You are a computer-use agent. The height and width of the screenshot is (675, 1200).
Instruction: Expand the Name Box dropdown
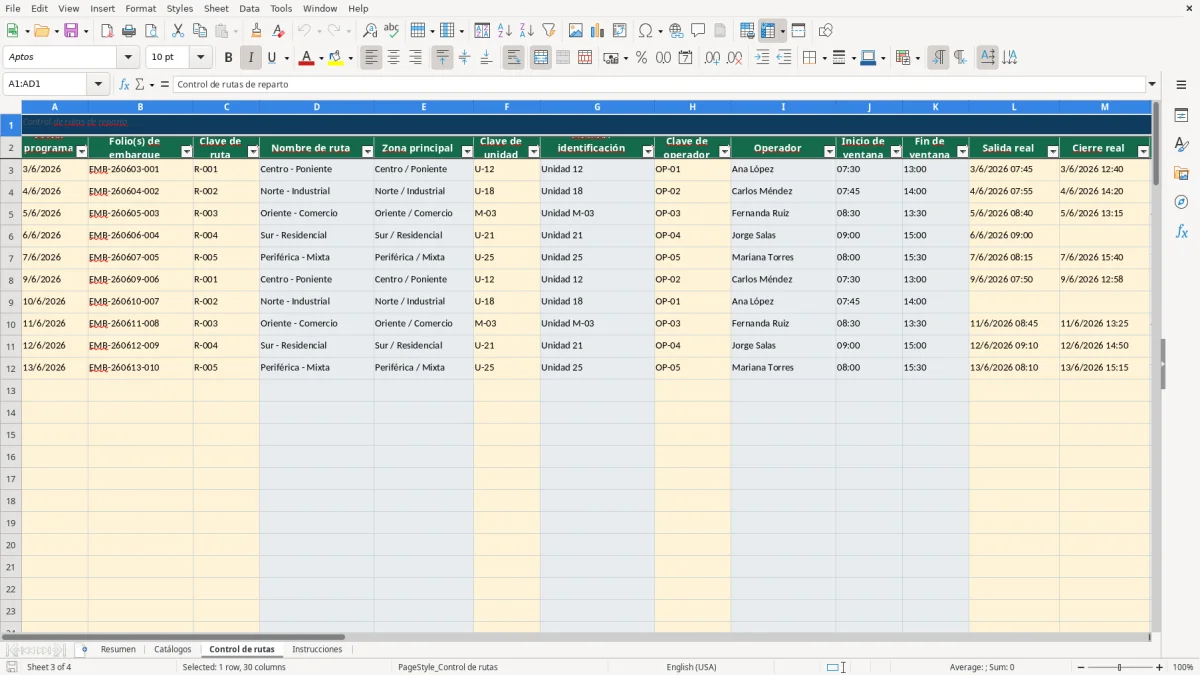[x=98, y=84]
